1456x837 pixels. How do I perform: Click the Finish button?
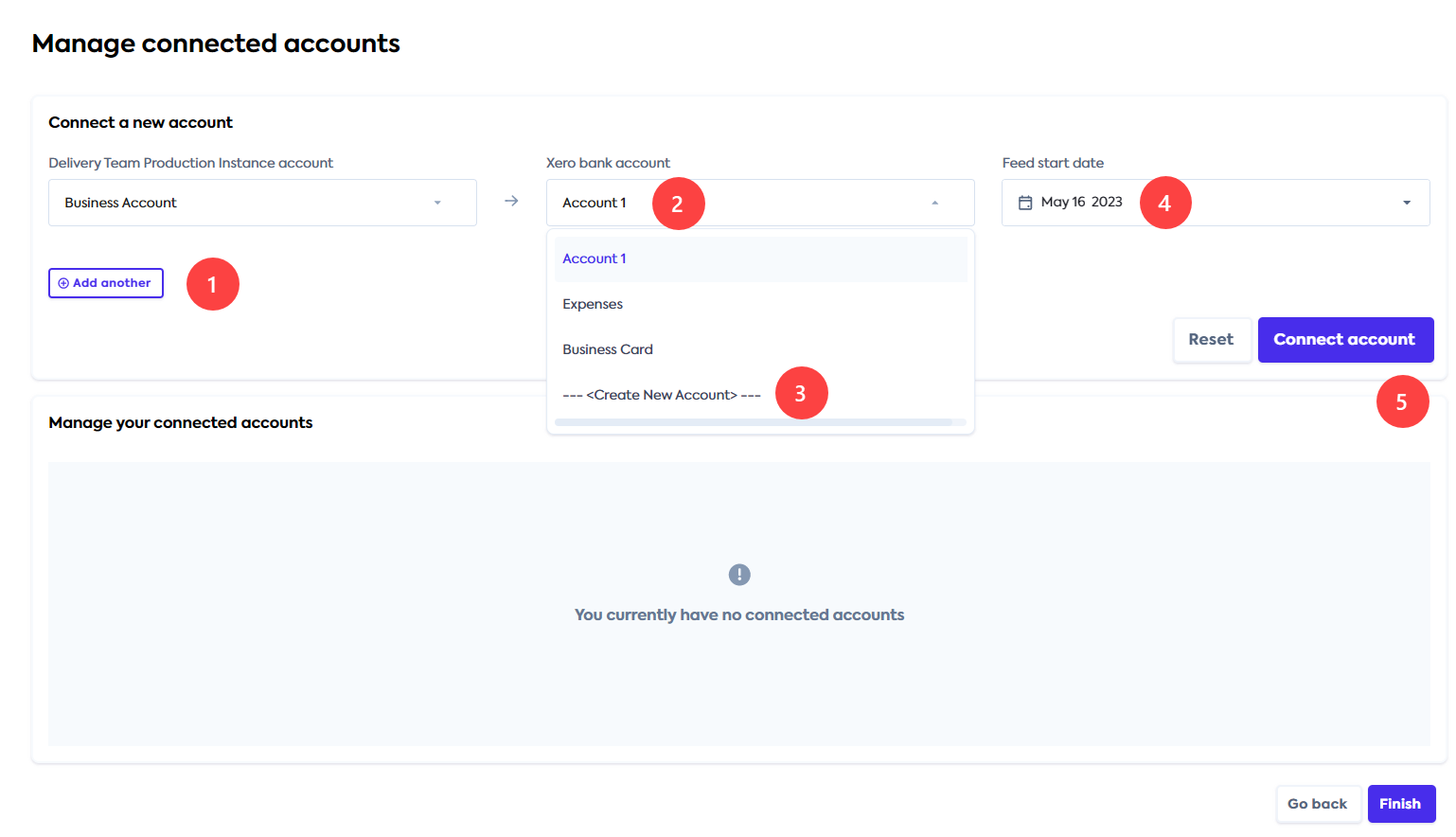pyautogui.click(x=1402, y=803)
